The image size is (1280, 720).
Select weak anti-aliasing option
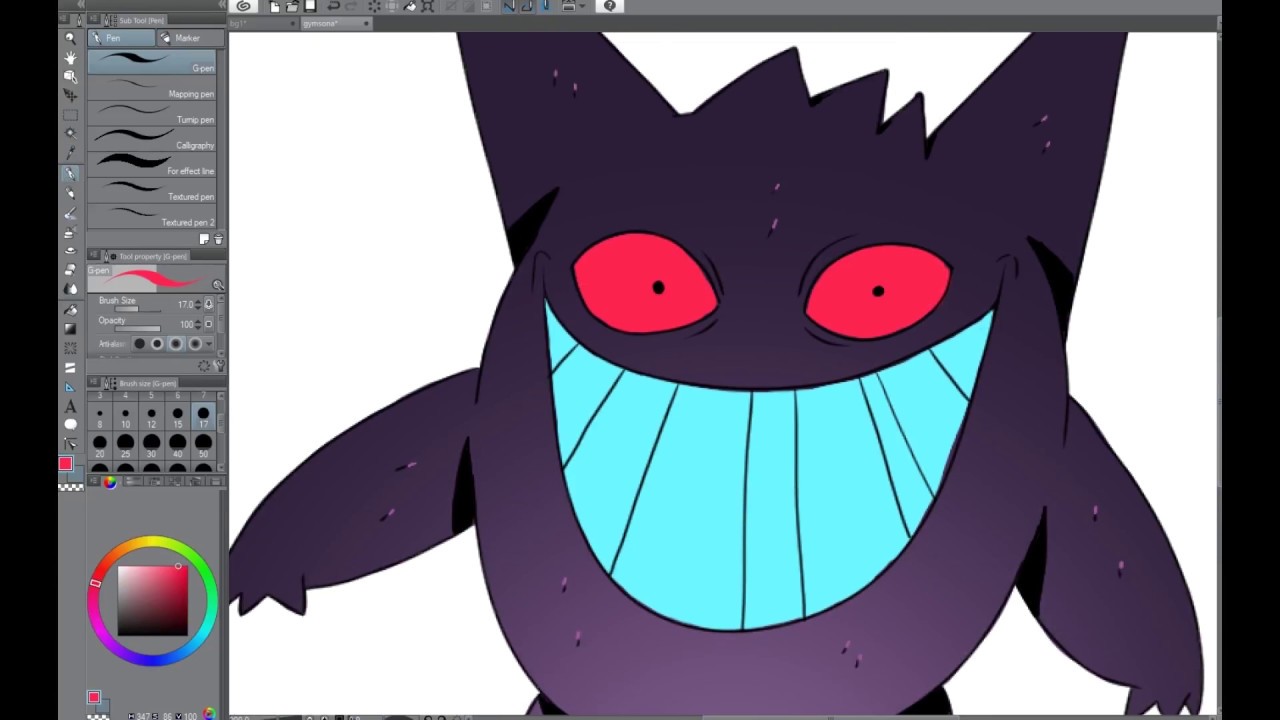(x=157, y=344)
